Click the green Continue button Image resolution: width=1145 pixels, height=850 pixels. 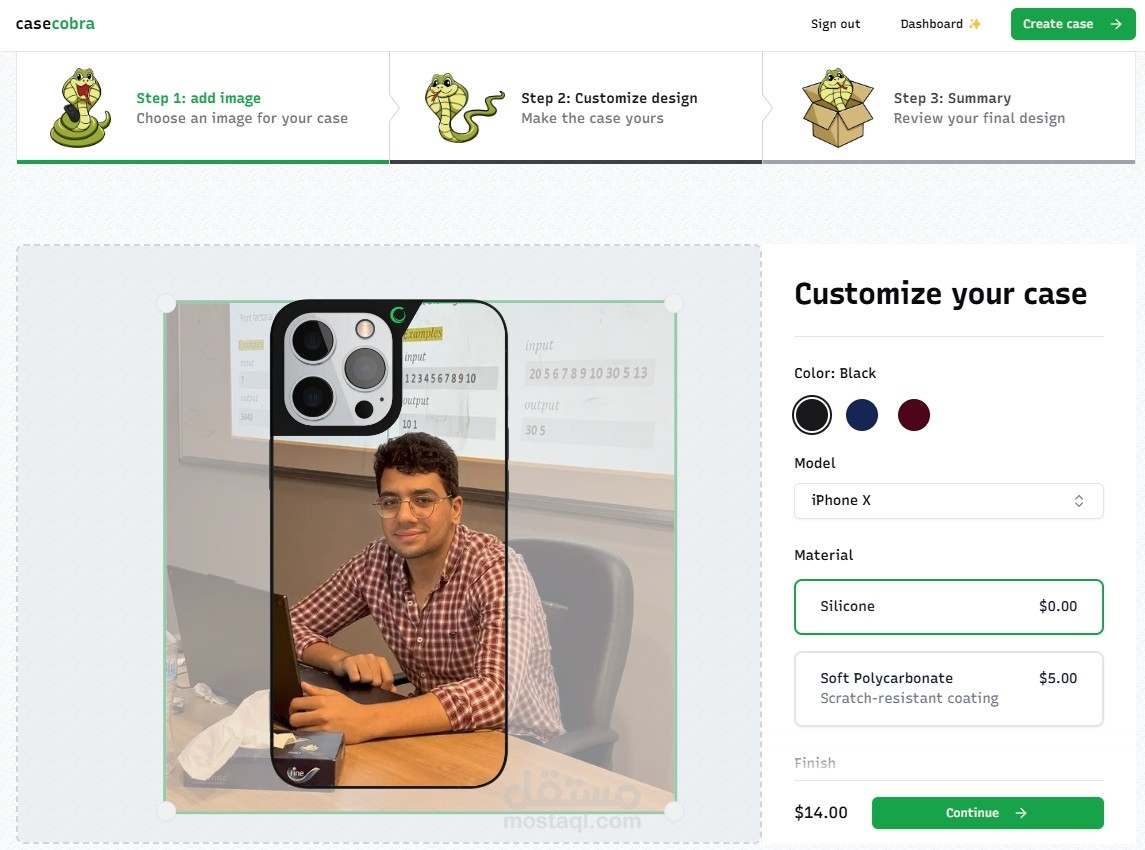click(987, 813)
